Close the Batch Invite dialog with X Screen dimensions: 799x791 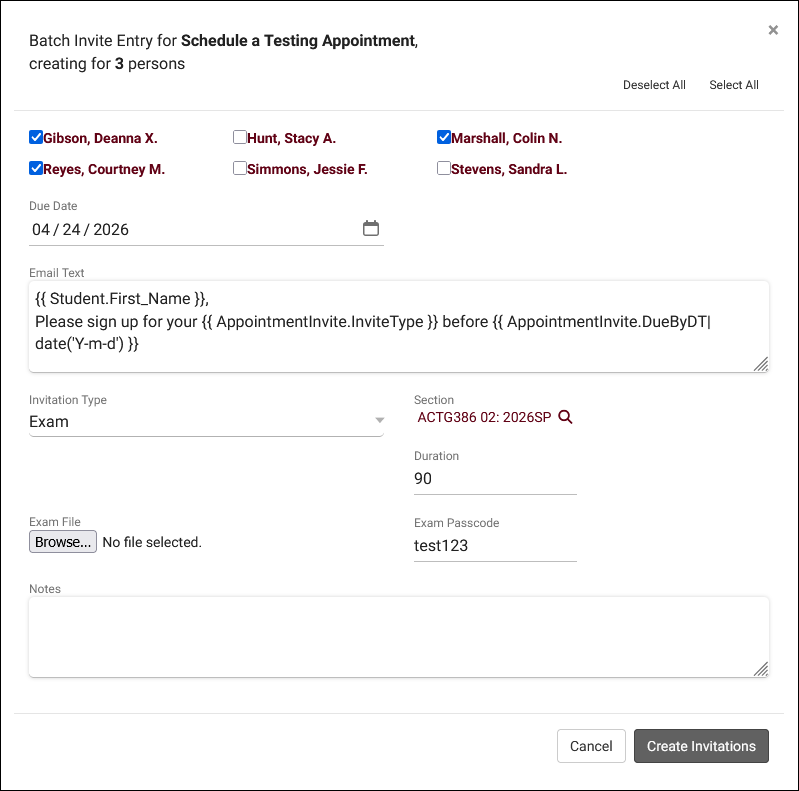coord(772,30)
